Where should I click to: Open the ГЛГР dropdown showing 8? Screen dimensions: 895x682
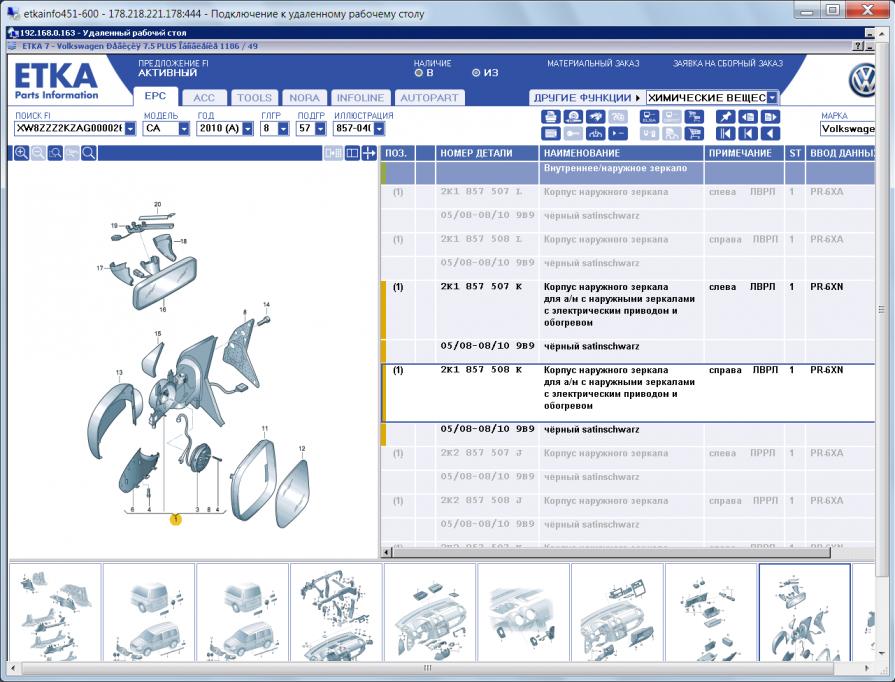[x=284, y=129]
